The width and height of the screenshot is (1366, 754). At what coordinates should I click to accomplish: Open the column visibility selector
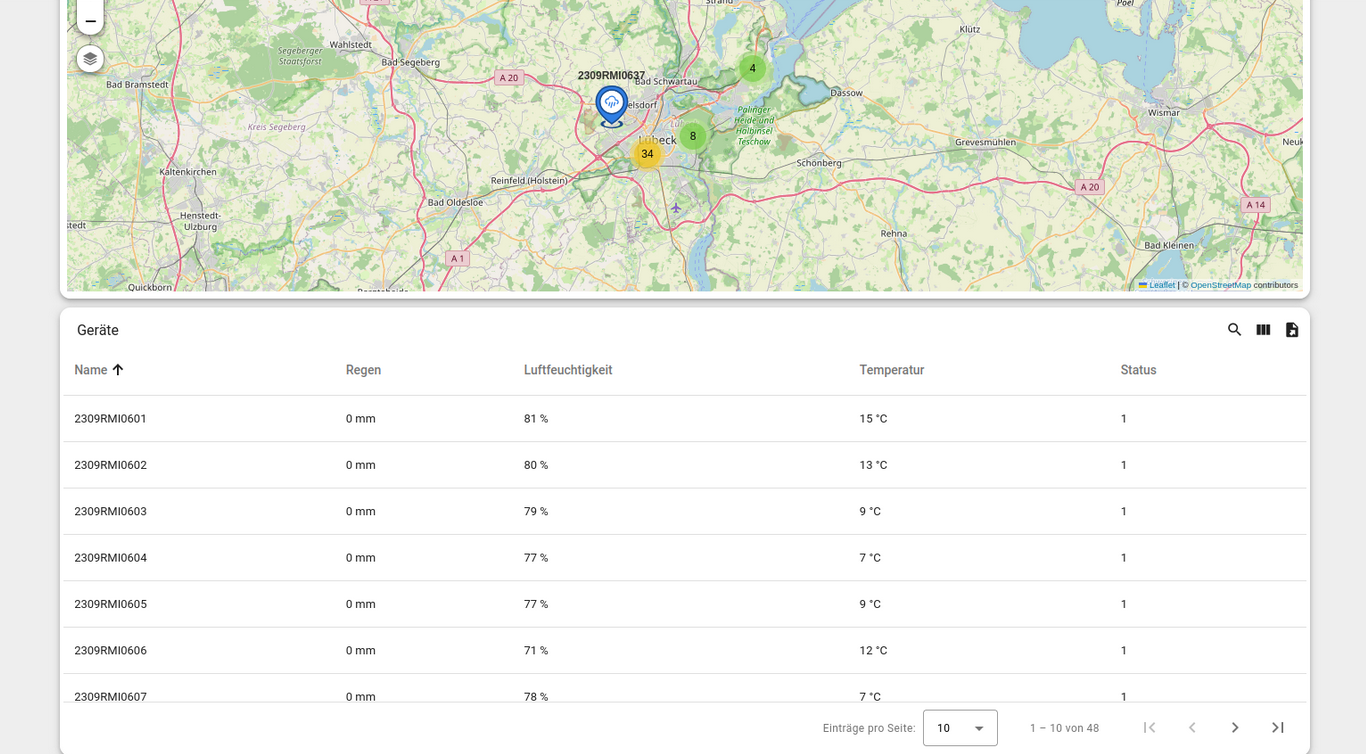[x=1263, y=330]
